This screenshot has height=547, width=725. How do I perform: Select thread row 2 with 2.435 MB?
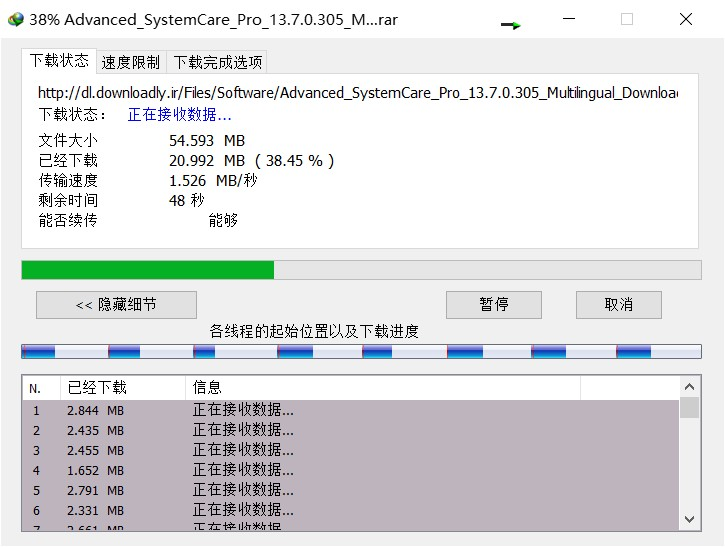(351, 430)
